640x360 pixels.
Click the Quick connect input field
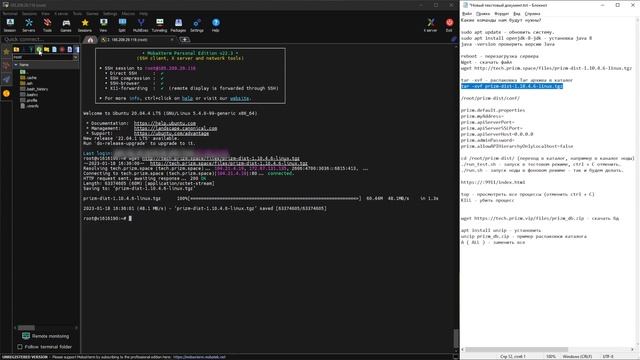click(x=40, y=40)
